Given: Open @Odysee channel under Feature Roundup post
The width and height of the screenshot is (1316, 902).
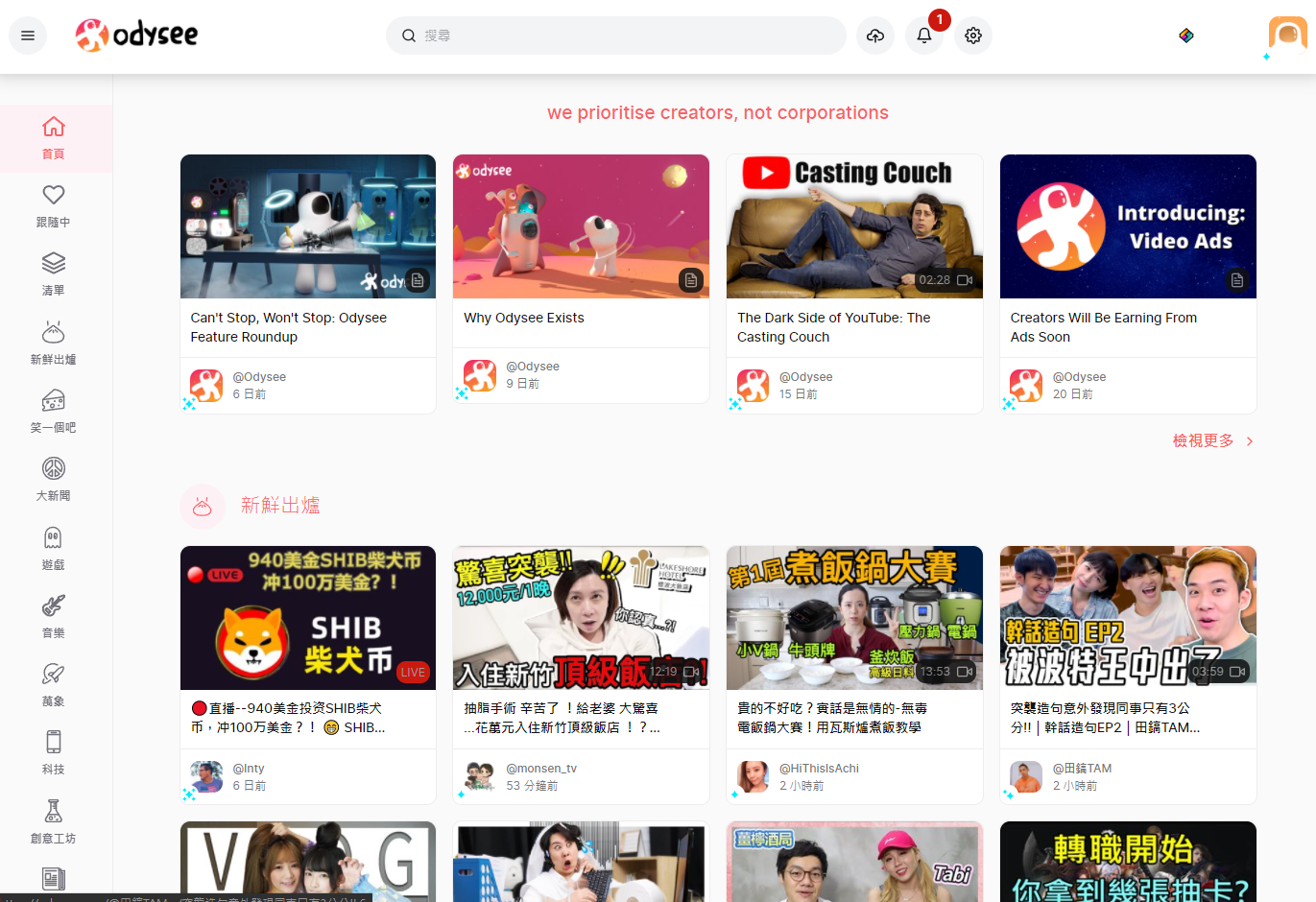Looking at the screenshot, I should [259, 377].
